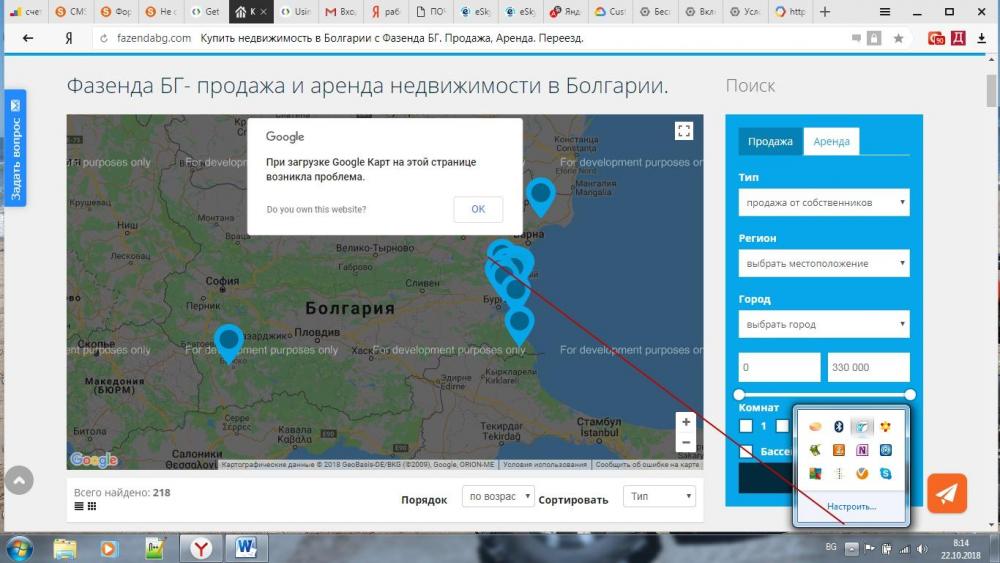Focus the minimum price field showing 0
The height and width of the screenshot is (563, 1000).
(x=779, y=367)
